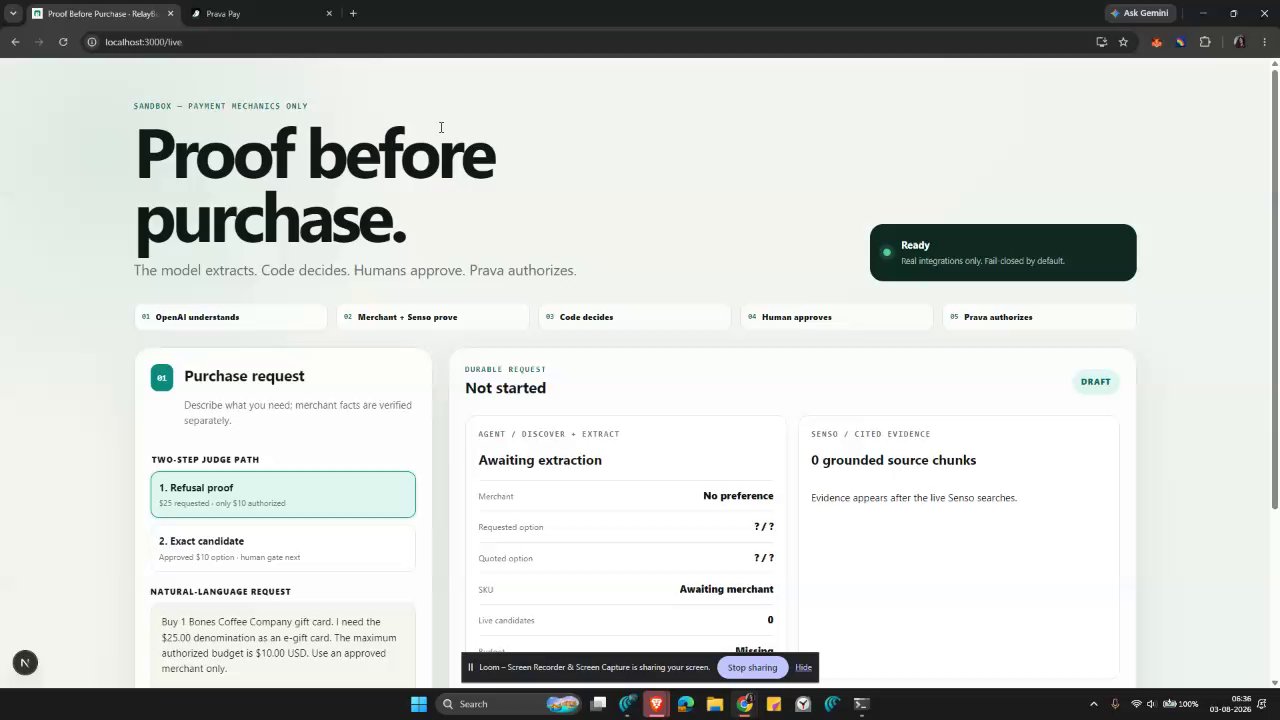Close the Proof Before Purchase tab
This screenshot has height=720, width=1280.
click(x=170, y=14)
